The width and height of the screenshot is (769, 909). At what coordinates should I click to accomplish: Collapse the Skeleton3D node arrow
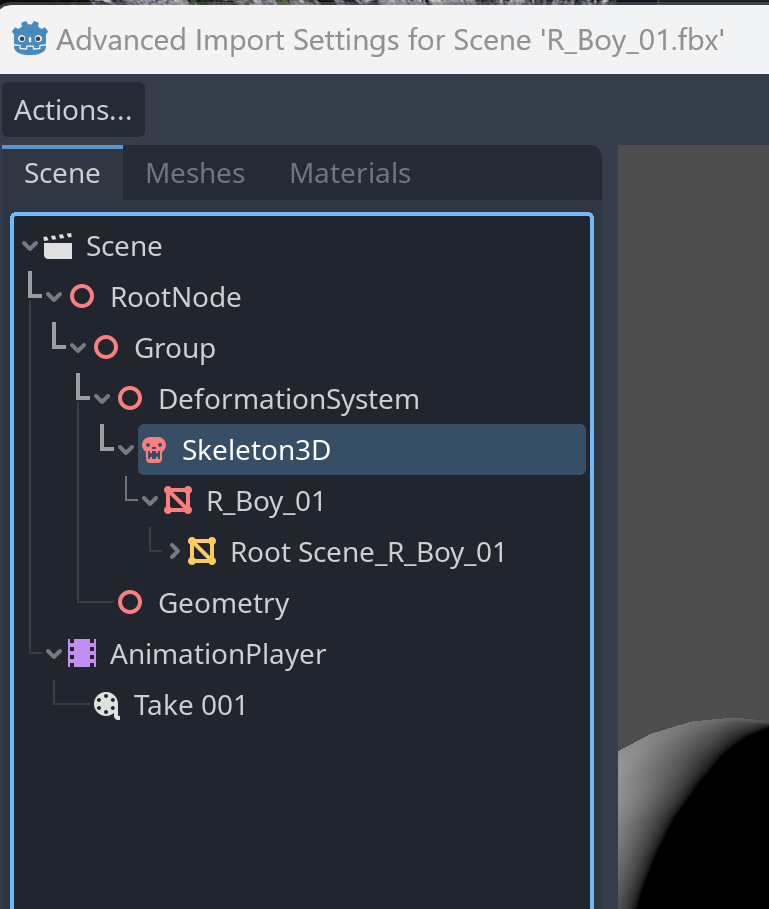pyautogui.click(x=126, y=449)
